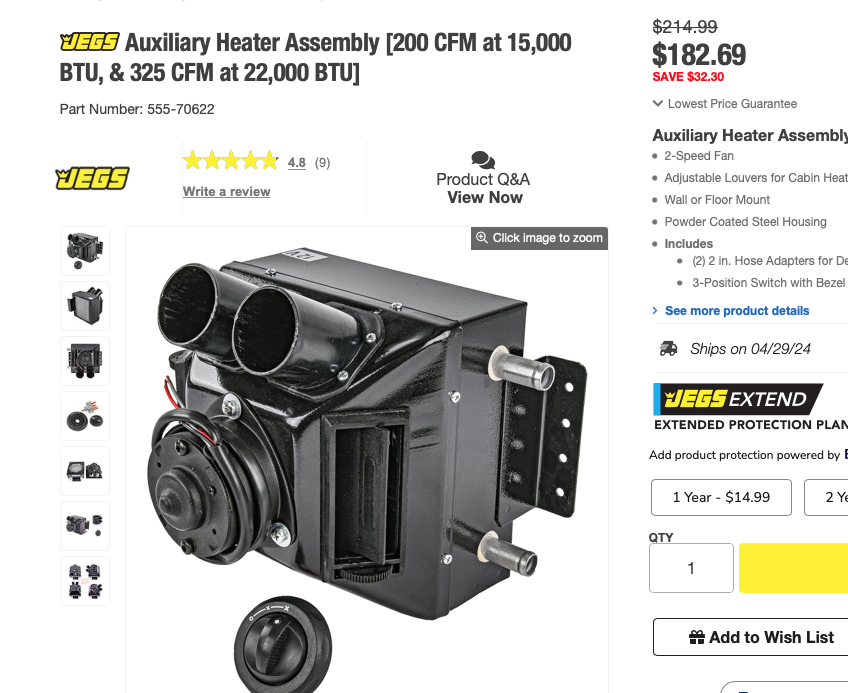Image resolution: width=848 pixels, height=693 pixels.
Task: Click the gift icon on Add to Wish List
Action: (697, 637)
